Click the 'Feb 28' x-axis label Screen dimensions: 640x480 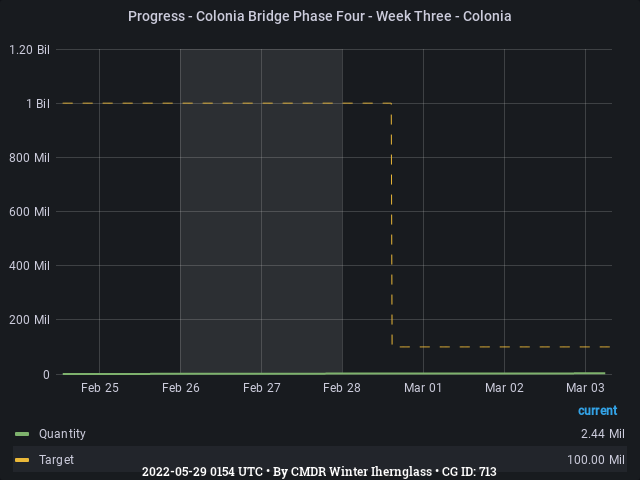(342, 388)
